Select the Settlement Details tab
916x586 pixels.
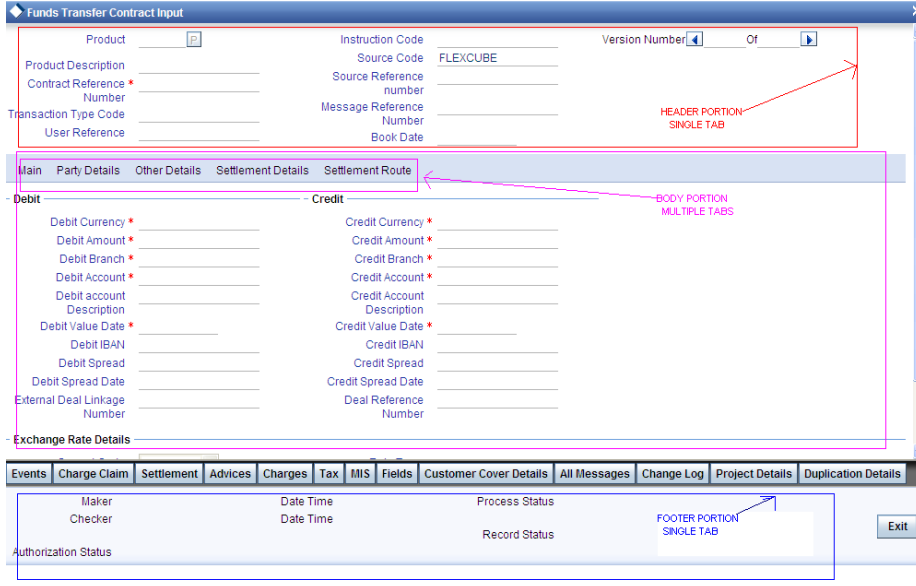click(x=262, y=170)
